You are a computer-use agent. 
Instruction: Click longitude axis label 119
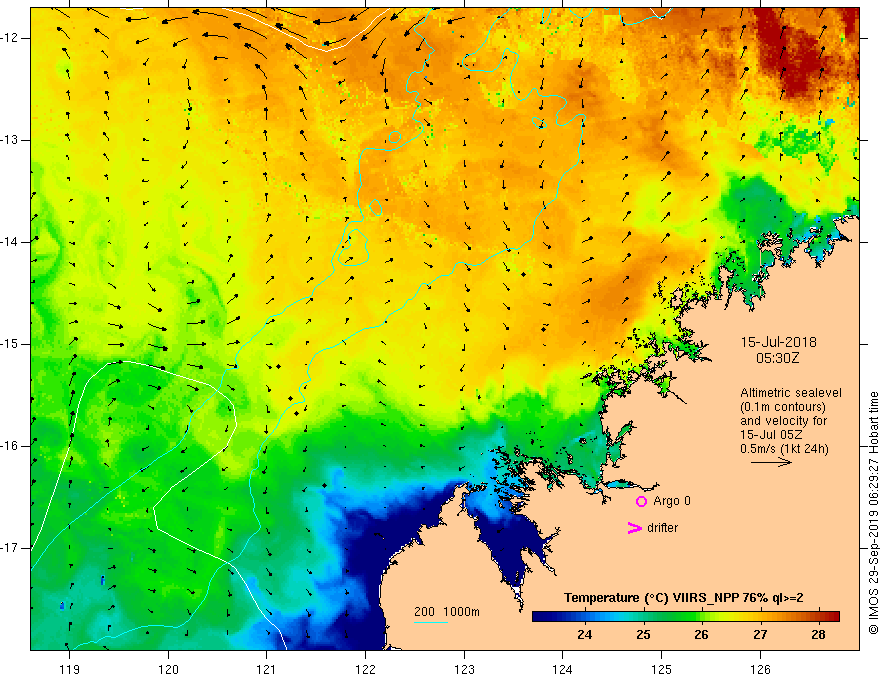(x=70, y=669)
